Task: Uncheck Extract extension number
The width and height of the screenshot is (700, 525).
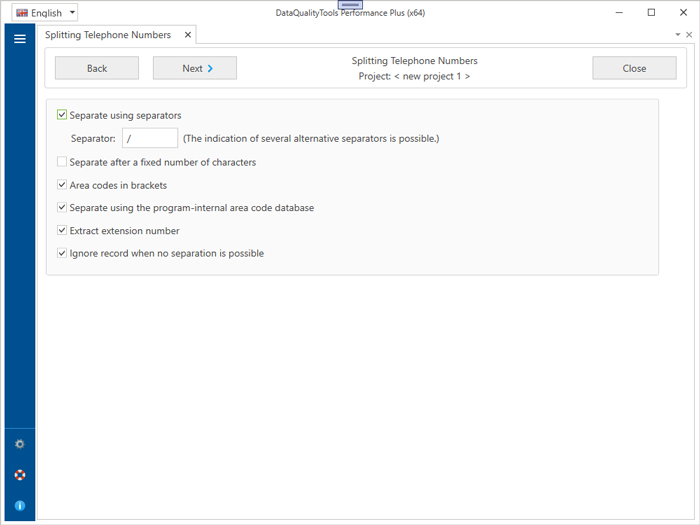Action: tap(63, 231)
